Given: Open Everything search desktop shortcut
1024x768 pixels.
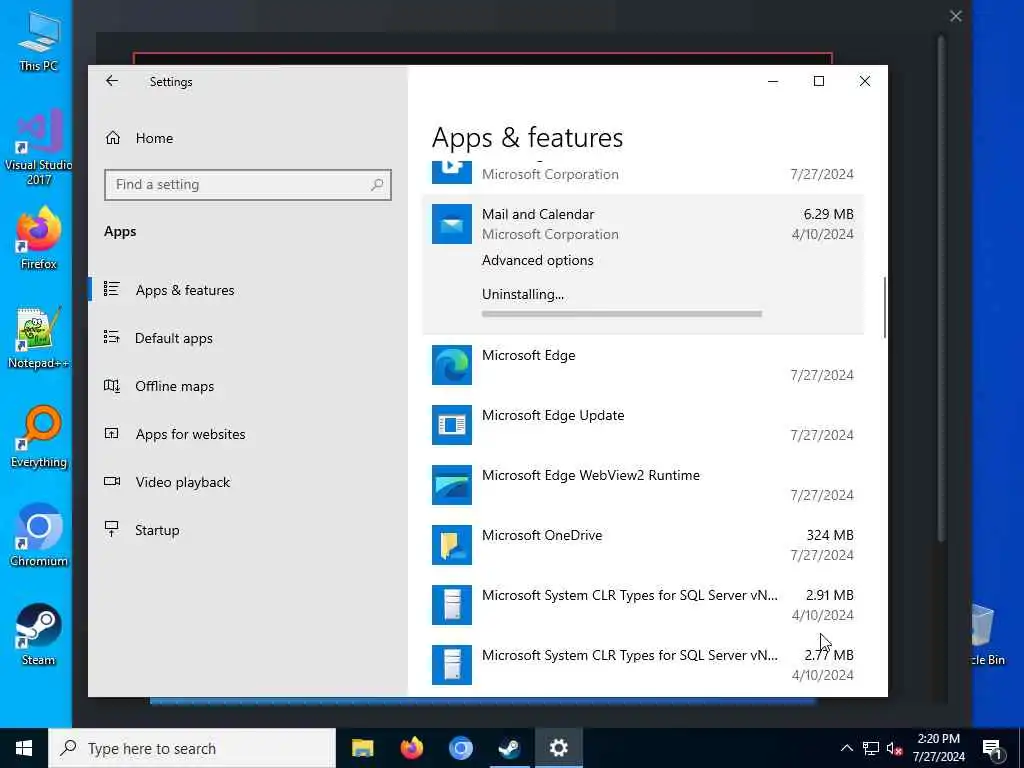Looking at the screenshot, I should pyautogui.click(x=38, y=437).
